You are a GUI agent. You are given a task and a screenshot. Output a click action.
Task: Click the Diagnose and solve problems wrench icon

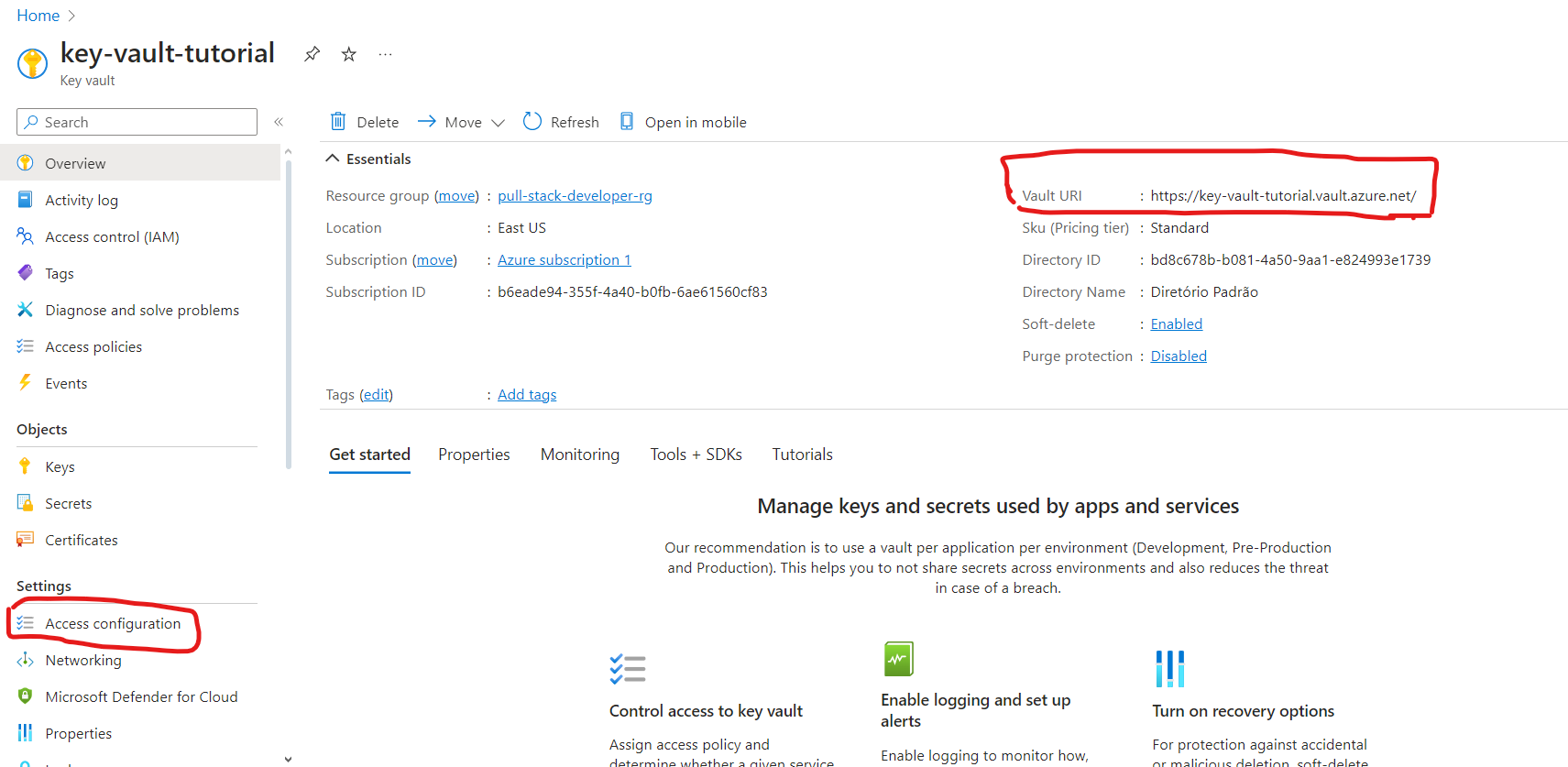pyautogui.click(x=26, y=310)
